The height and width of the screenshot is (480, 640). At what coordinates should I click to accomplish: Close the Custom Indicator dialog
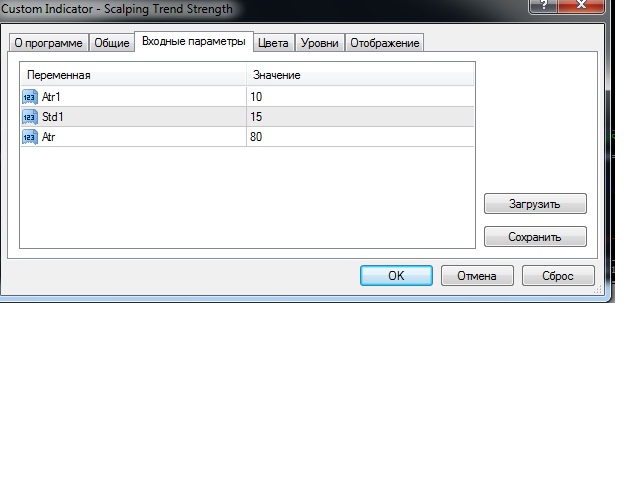tap(581, 6)
